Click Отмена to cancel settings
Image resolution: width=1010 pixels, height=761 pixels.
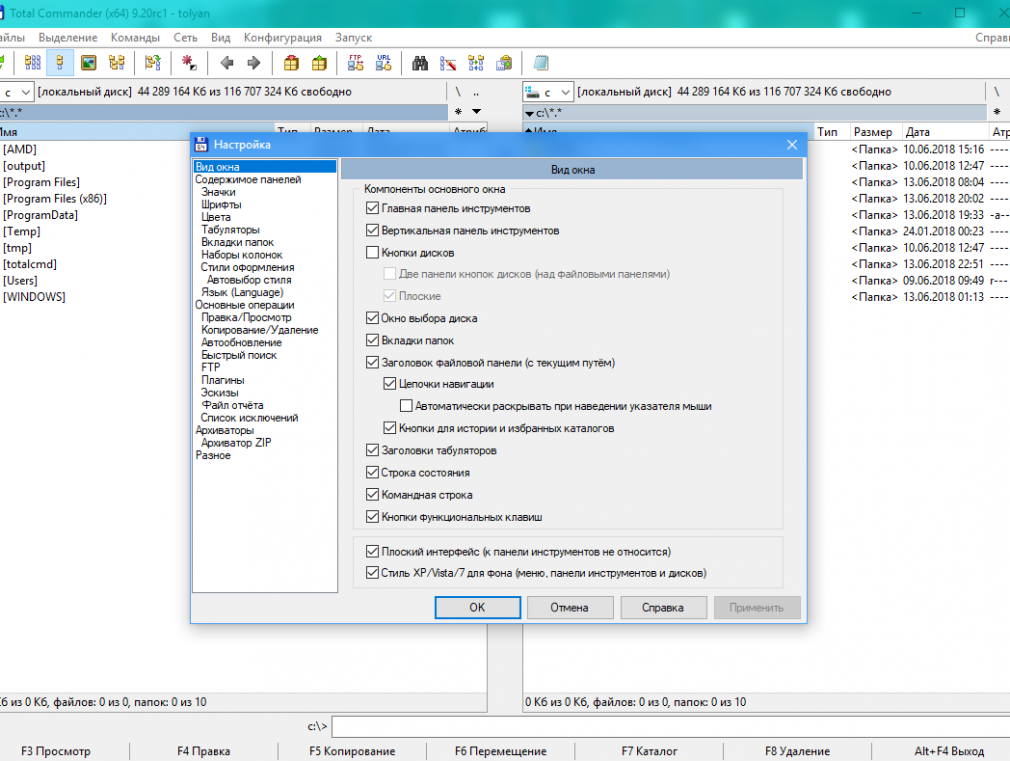pos(569,607)
